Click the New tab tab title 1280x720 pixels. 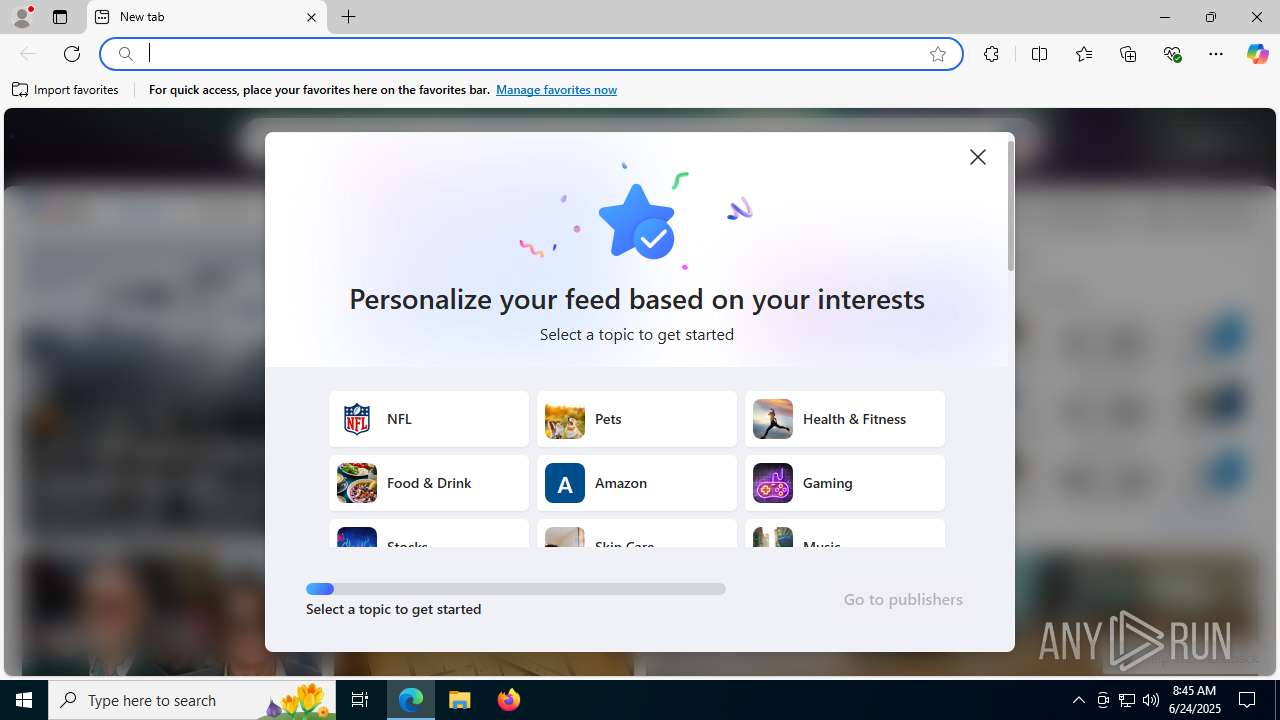coord(142,17)
